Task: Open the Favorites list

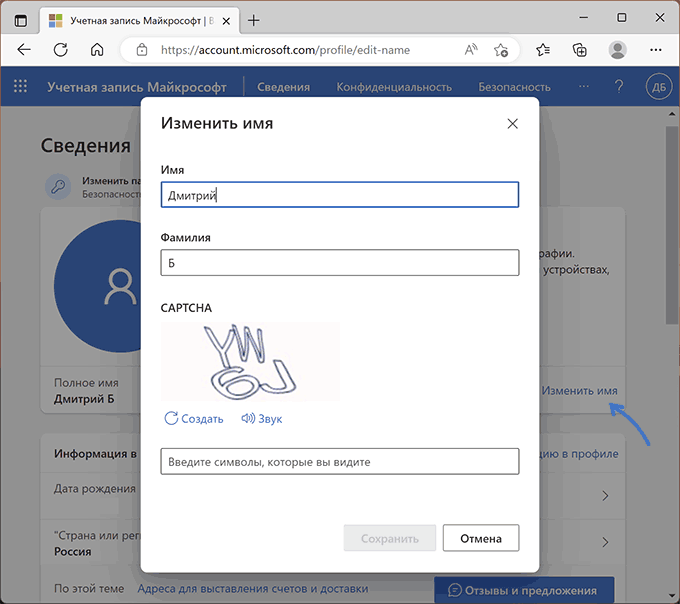Action: 543,50
